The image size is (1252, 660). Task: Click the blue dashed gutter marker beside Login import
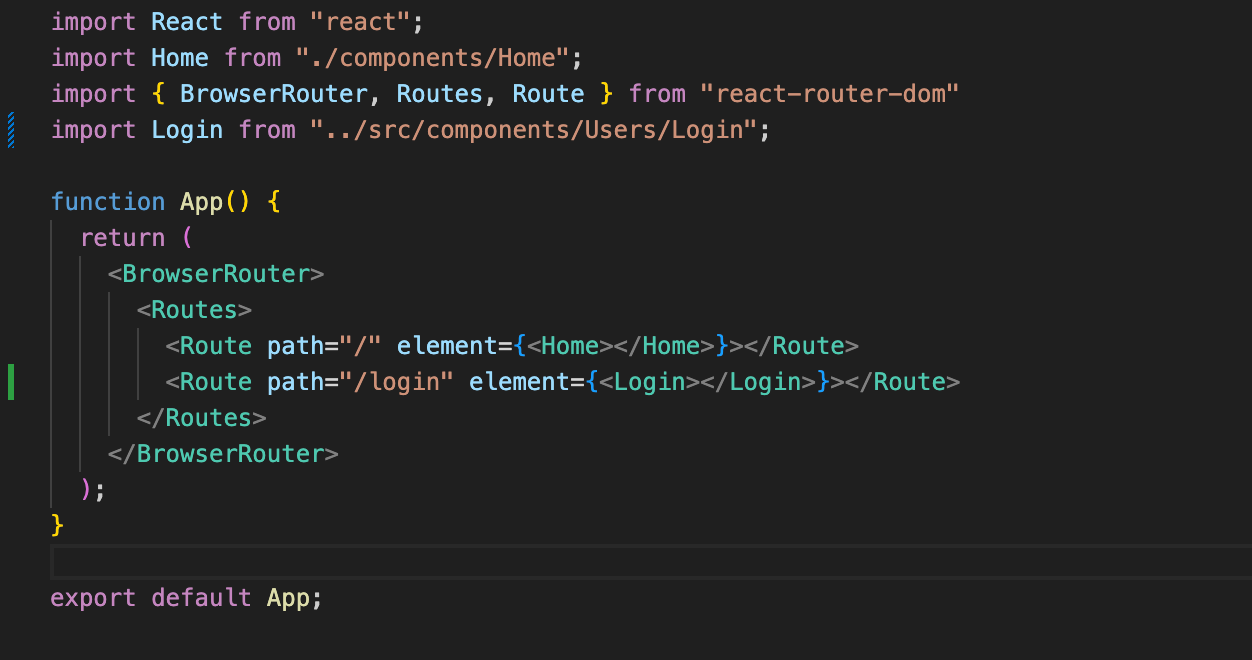tap(10, 129)
